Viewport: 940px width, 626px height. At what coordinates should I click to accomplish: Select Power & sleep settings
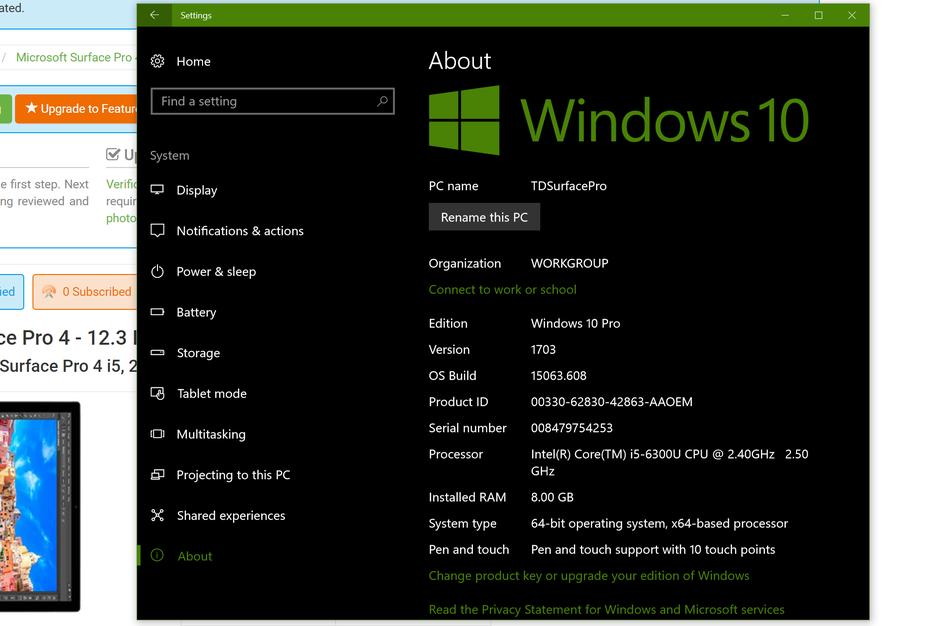tap(216, 272)
